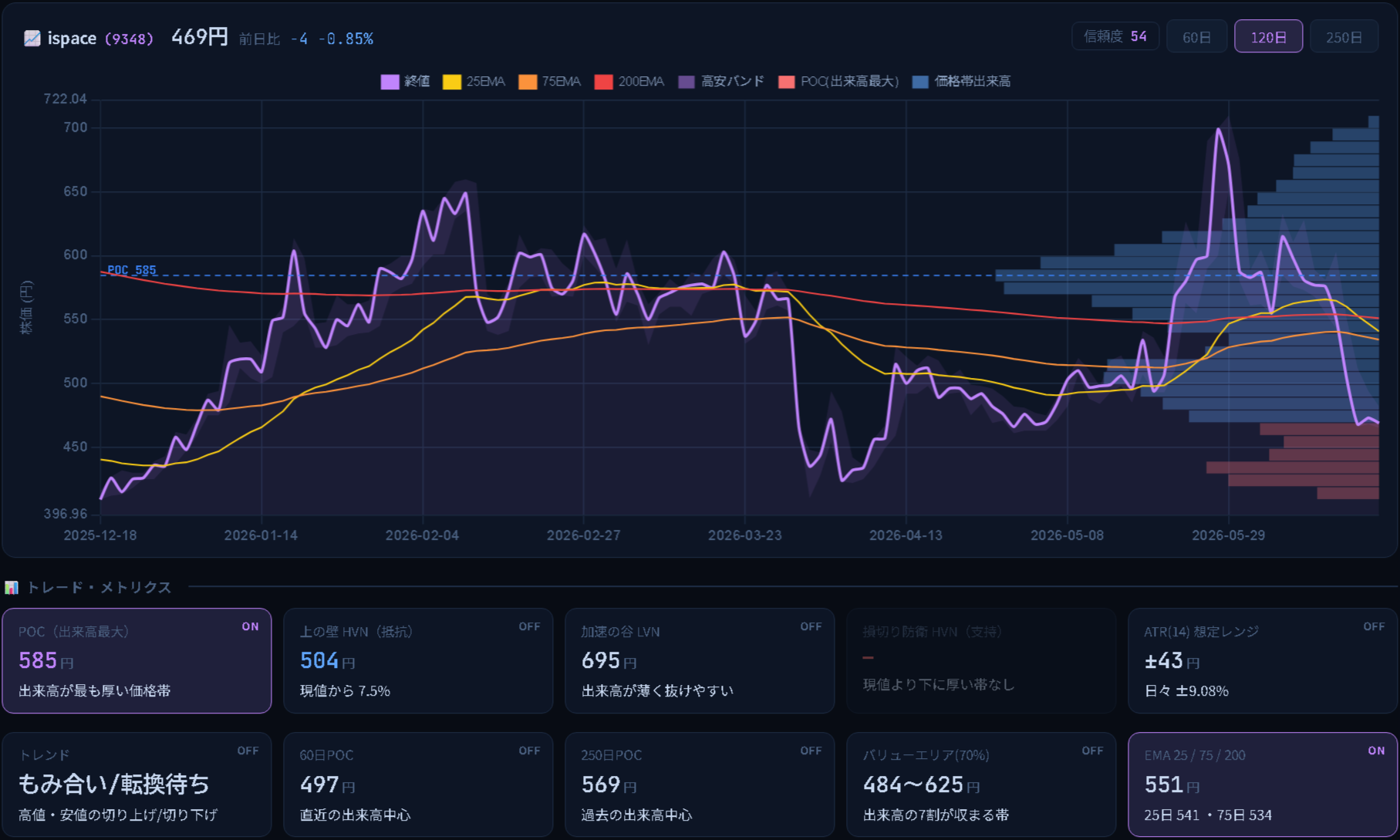Enable the 60日POC 497円 card

(x=418, y=784)
